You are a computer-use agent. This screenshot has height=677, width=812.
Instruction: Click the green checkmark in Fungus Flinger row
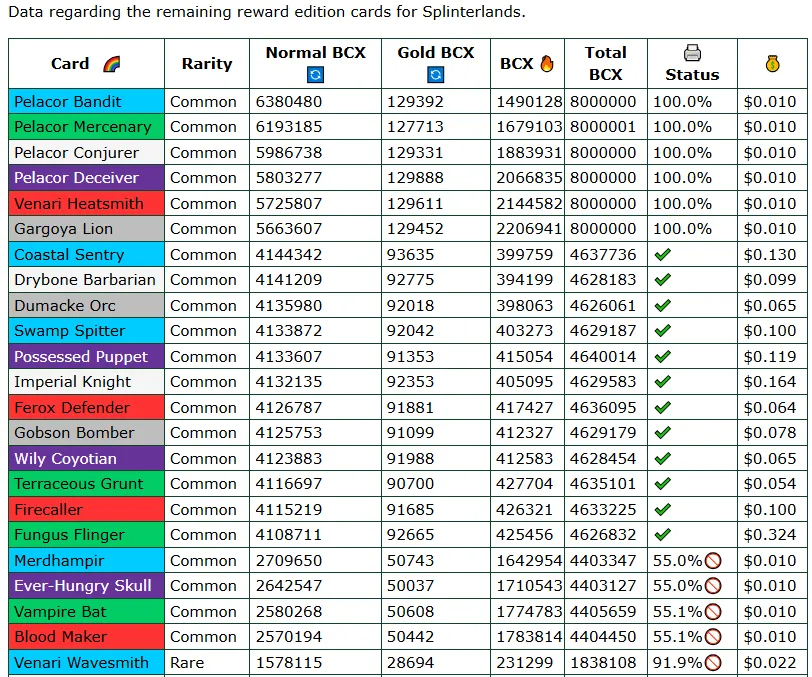(662, 535)
